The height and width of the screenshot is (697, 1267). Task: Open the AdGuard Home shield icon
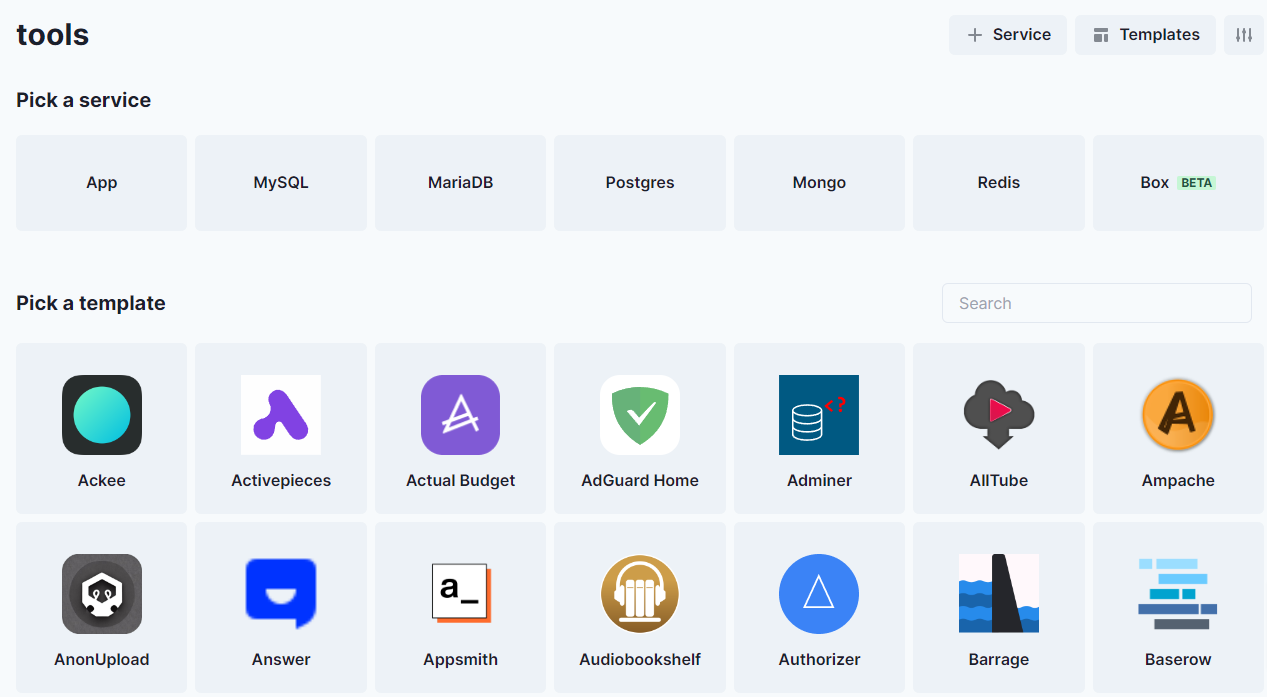point(640,415)
